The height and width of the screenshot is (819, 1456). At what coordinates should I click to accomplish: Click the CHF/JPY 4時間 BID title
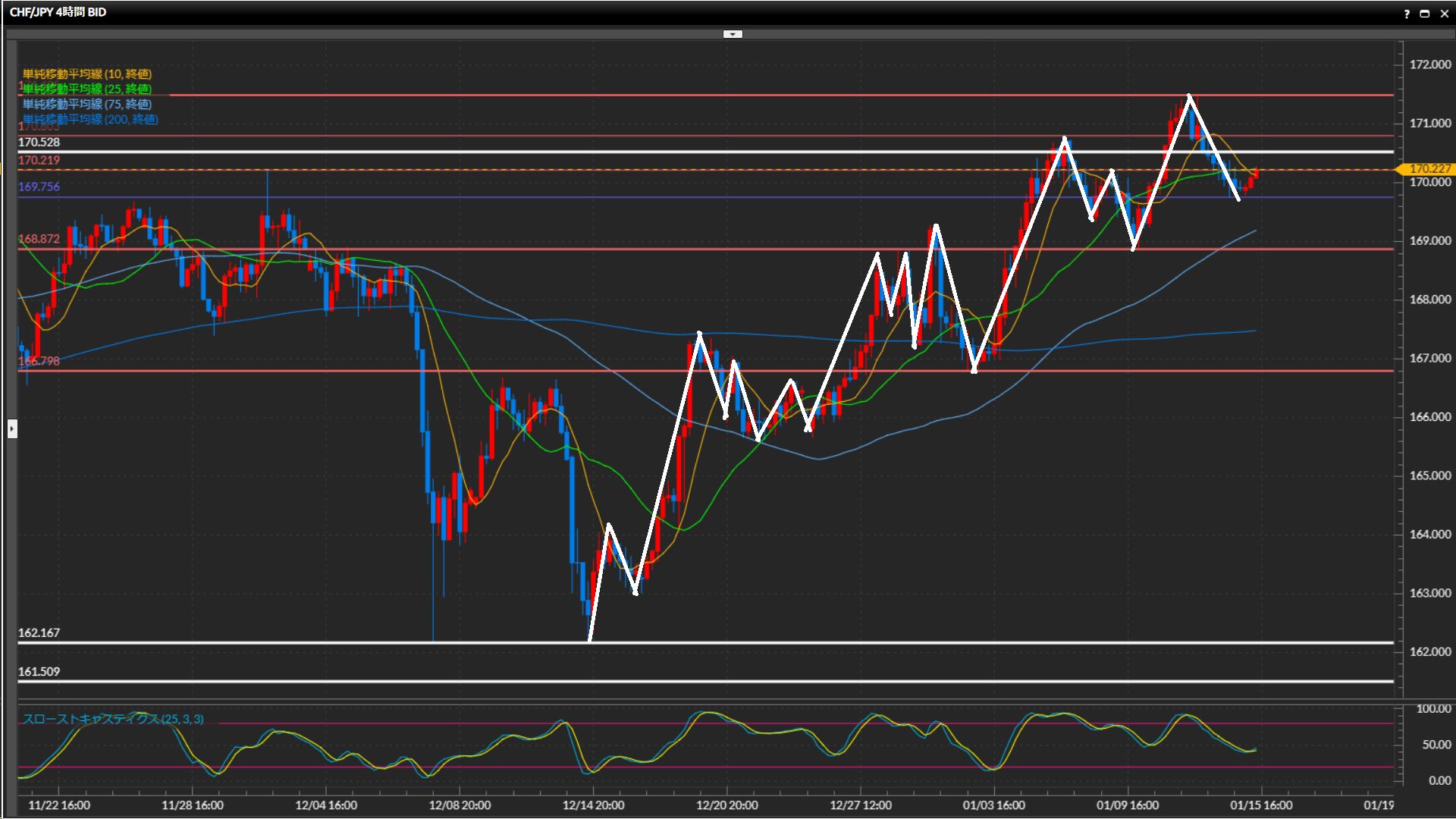tap(58, 12)
